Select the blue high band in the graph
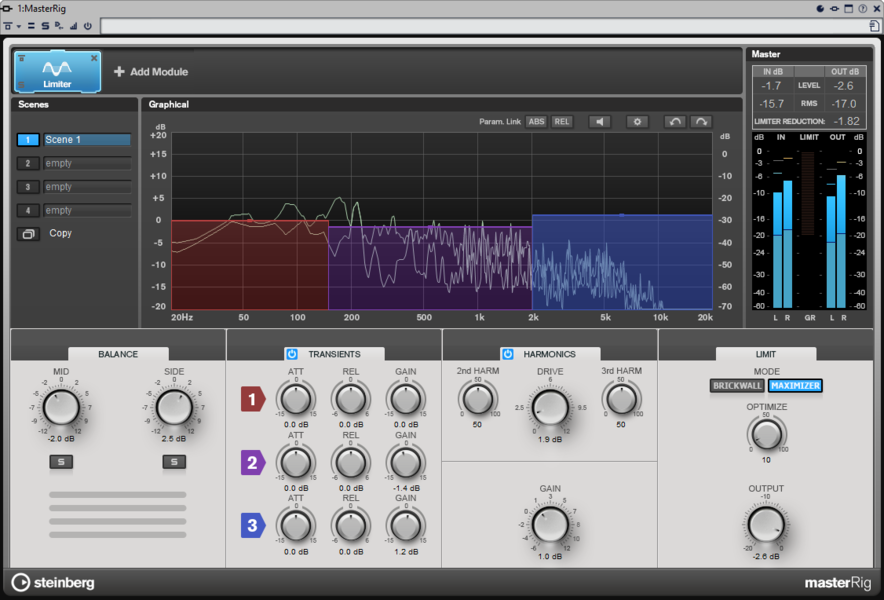884x600 pixels. 622,262
